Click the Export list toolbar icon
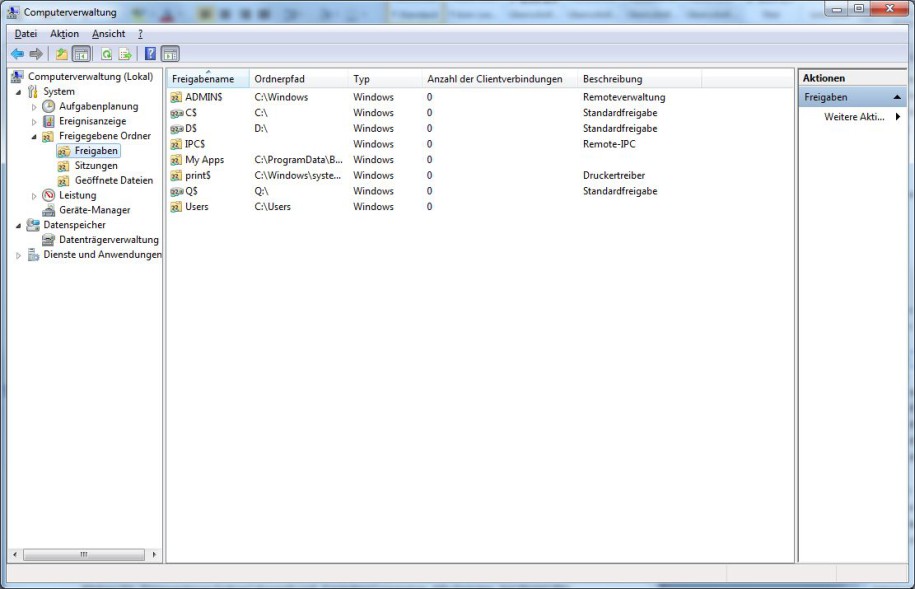The width and height of the screenshot is (915, 589). tap(125, 54)
